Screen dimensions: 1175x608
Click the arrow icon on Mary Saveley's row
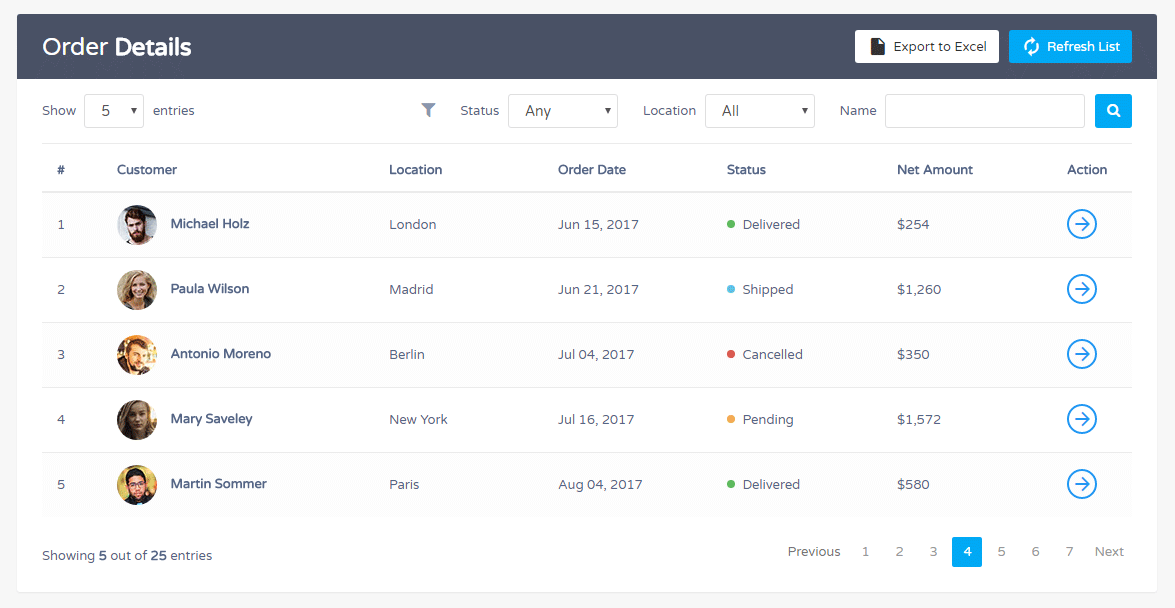point(1081,419)
